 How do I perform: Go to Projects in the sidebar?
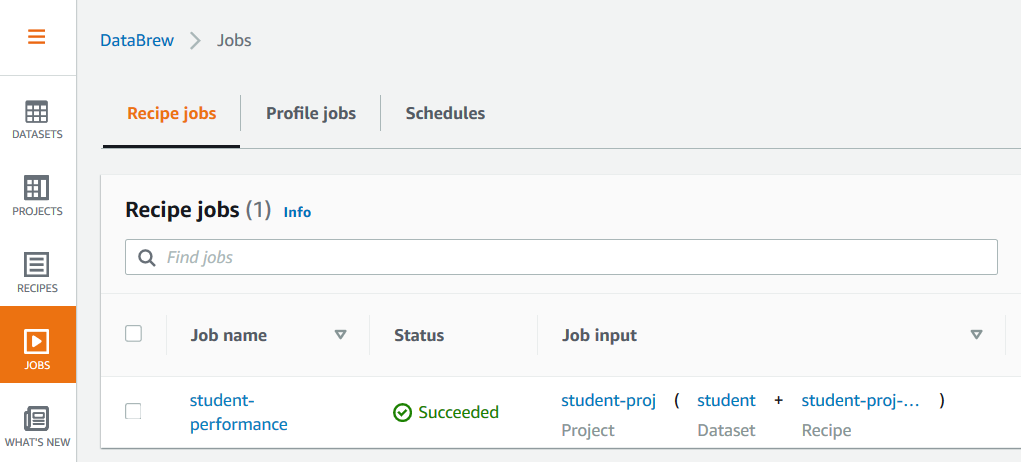37,196
